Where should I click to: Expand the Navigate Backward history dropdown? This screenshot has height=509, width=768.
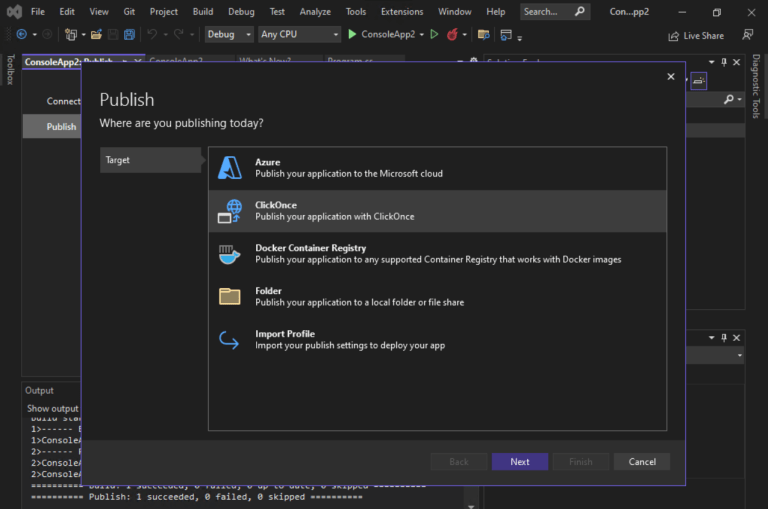(34, 35)
